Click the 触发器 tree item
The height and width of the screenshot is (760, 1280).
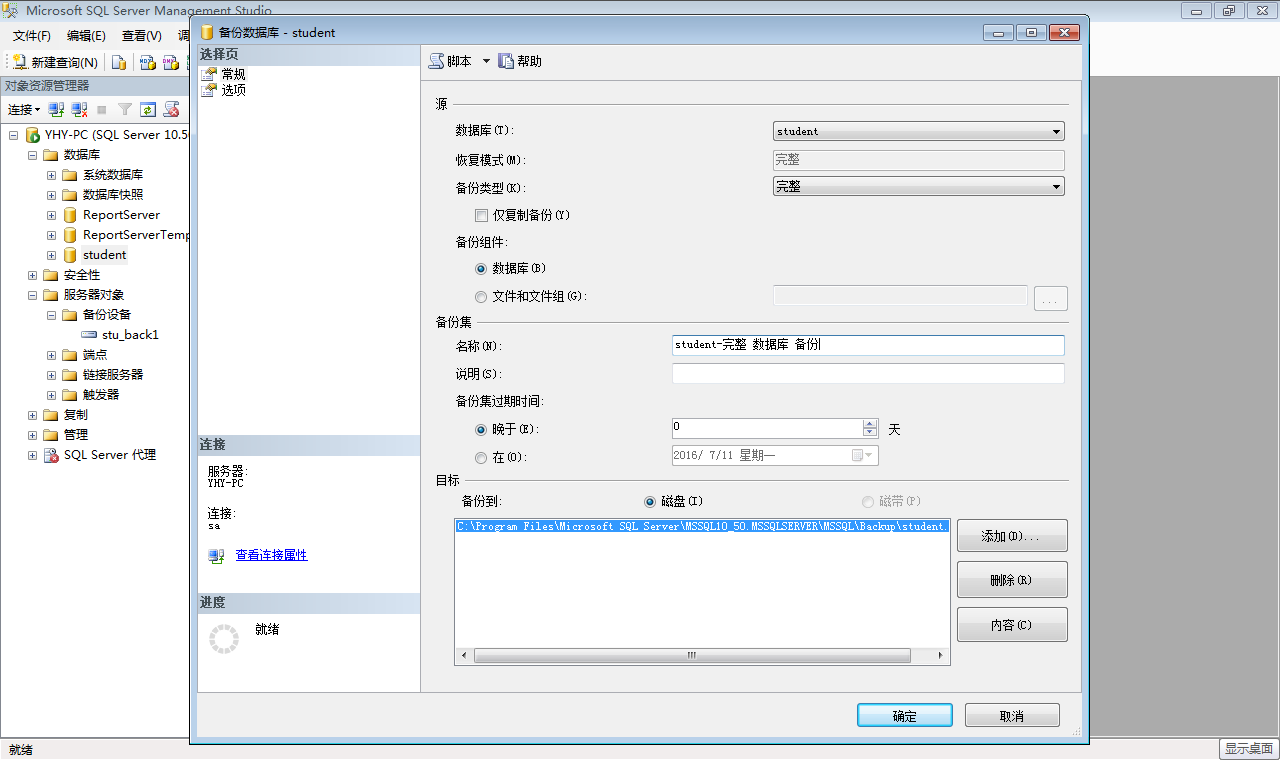coord(101,395)
